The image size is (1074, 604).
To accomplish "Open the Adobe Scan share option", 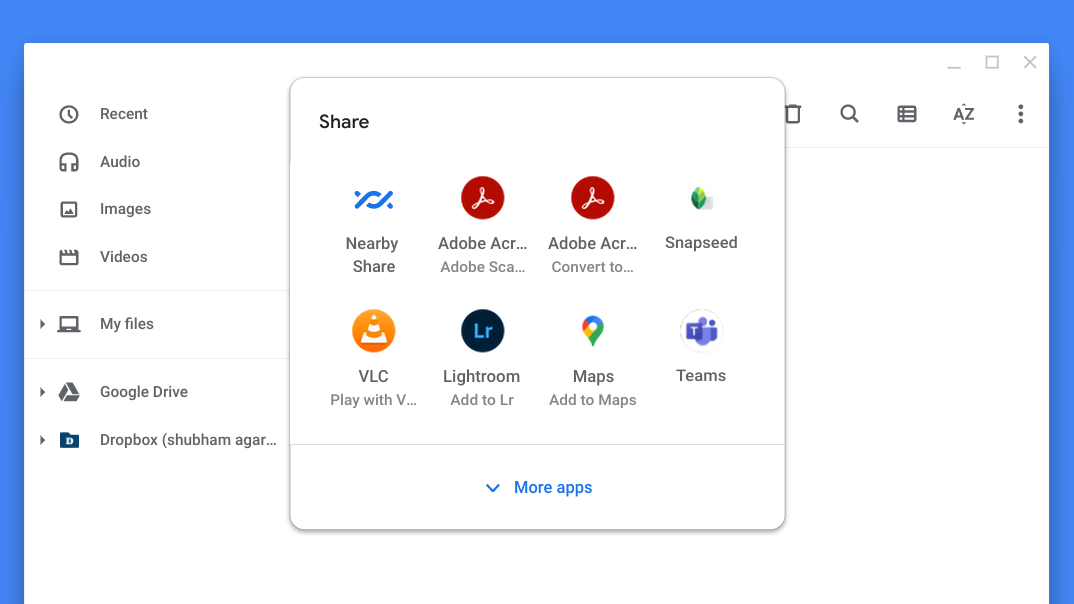I will pyautogui.click(x=483, y=220).
